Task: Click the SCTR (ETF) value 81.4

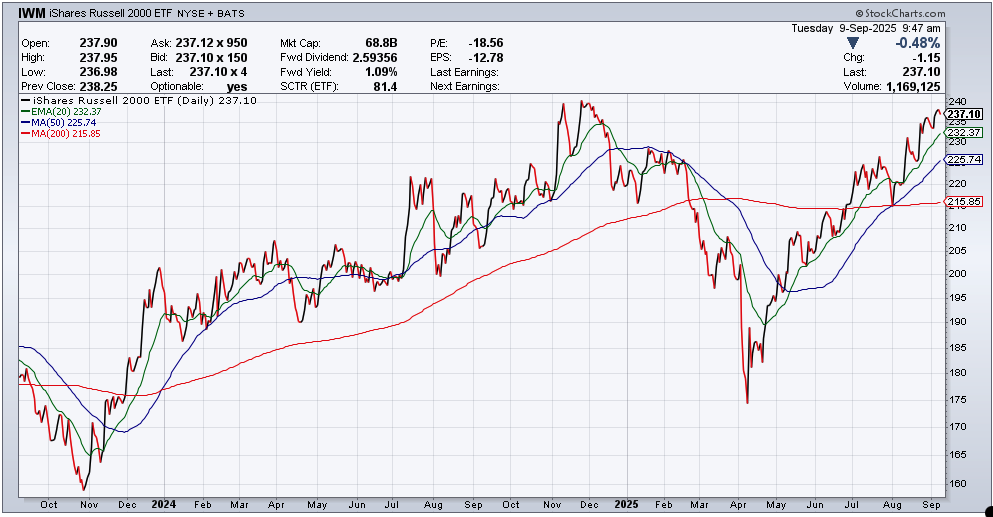Action: pyautogui.click(x=384, y=87)
